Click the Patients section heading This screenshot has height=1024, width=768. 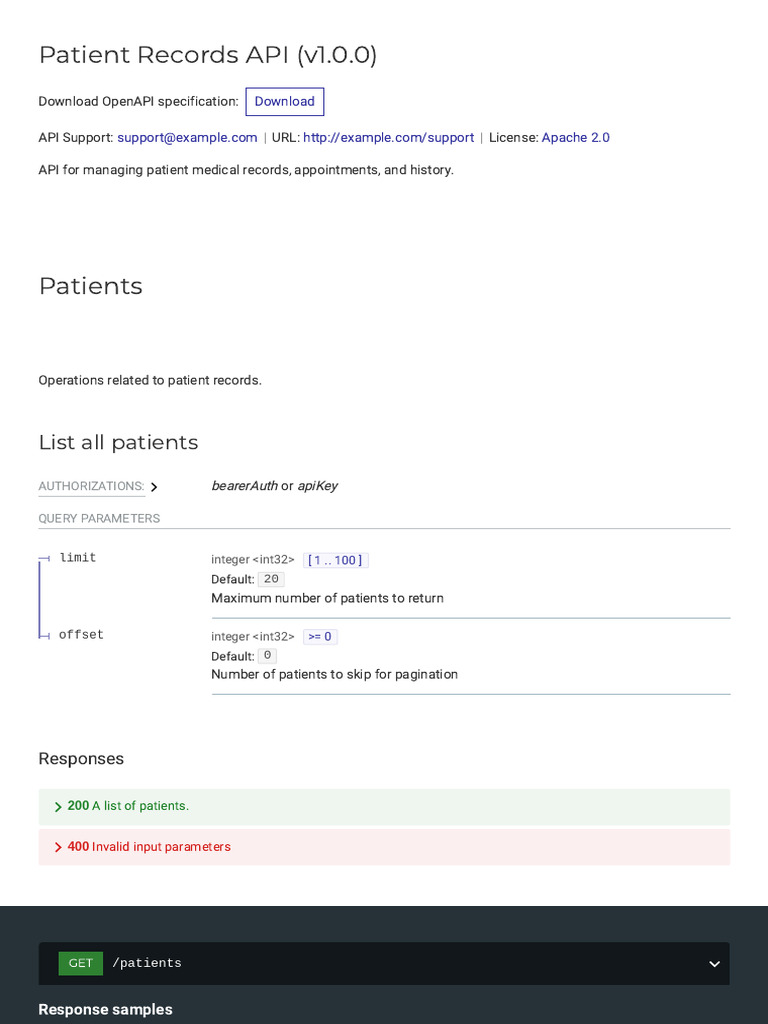point(91,286)
